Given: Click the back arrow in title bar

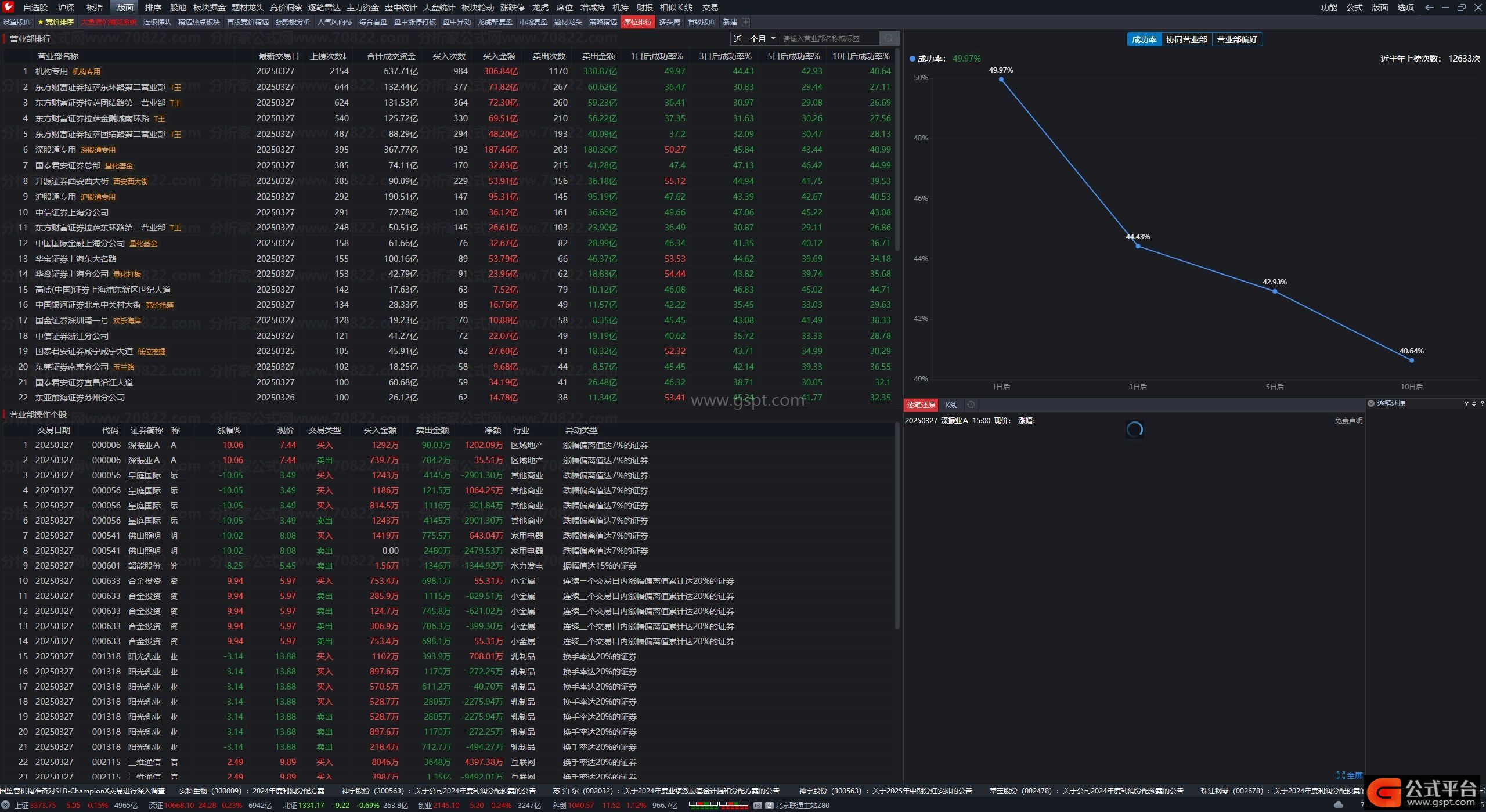Looking at the screenshot, I should 1429,8.
